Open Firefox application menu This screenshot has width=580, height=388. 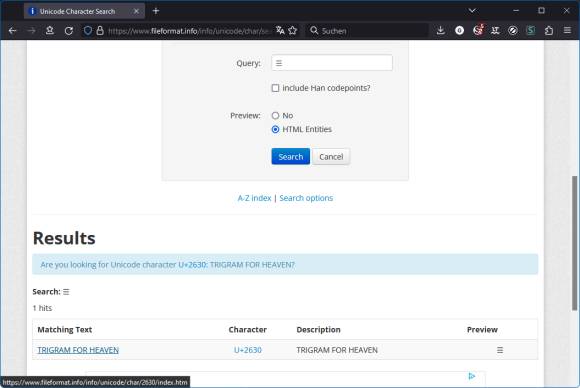(567, 31)
